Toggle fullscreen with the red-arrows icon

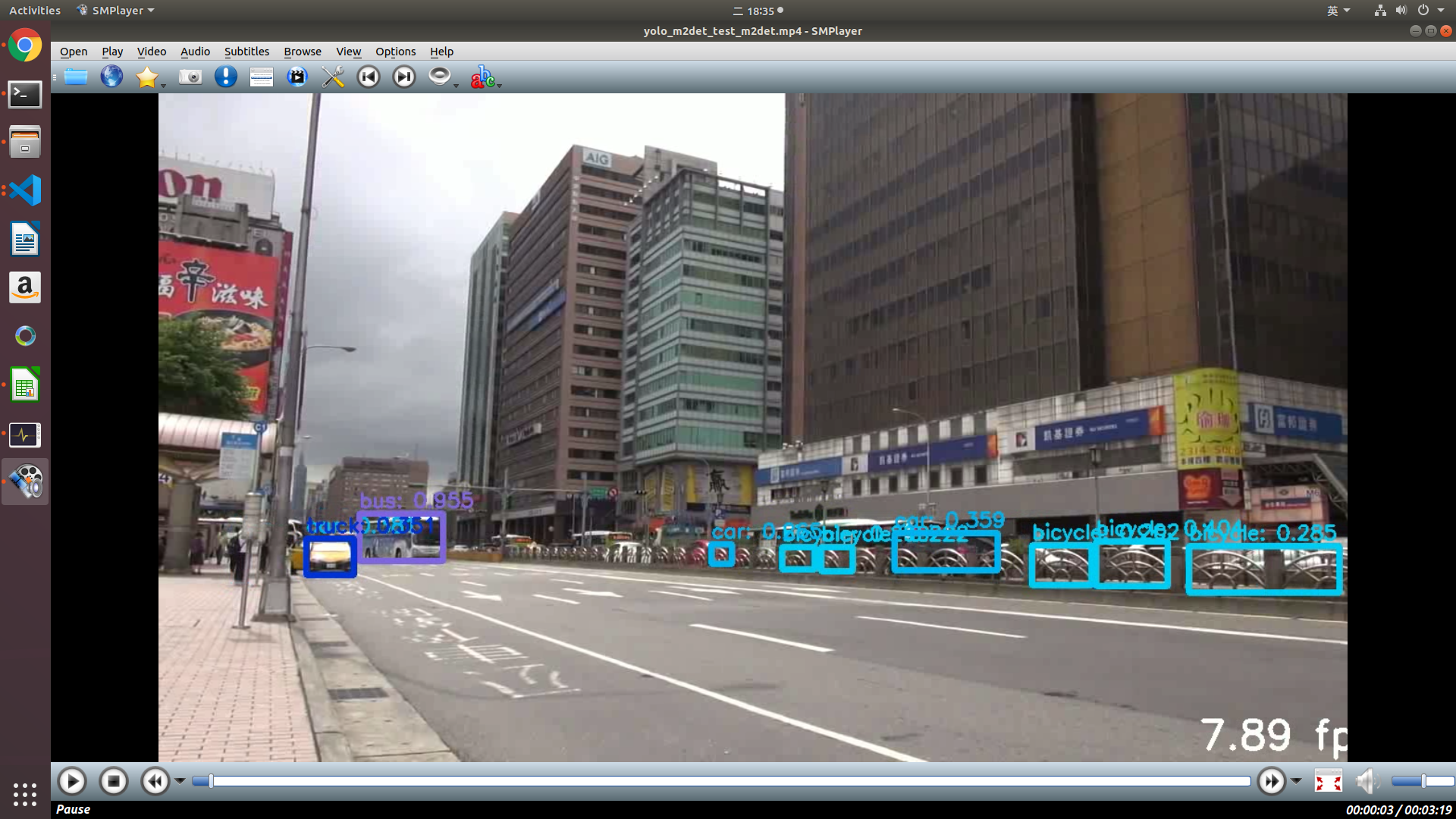(1328, 781)
